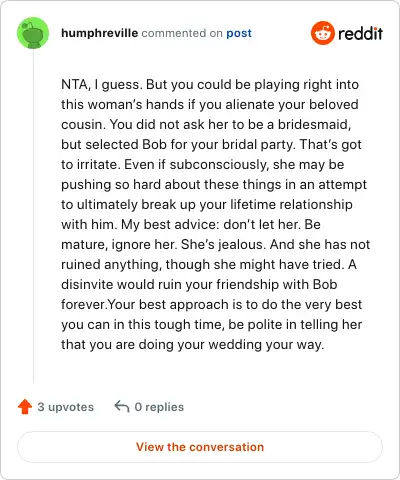The height and width of the screenshot is (480, 400).
Task: Click the line "but selected Bob for your bridal party"
Action: [211, 145]
